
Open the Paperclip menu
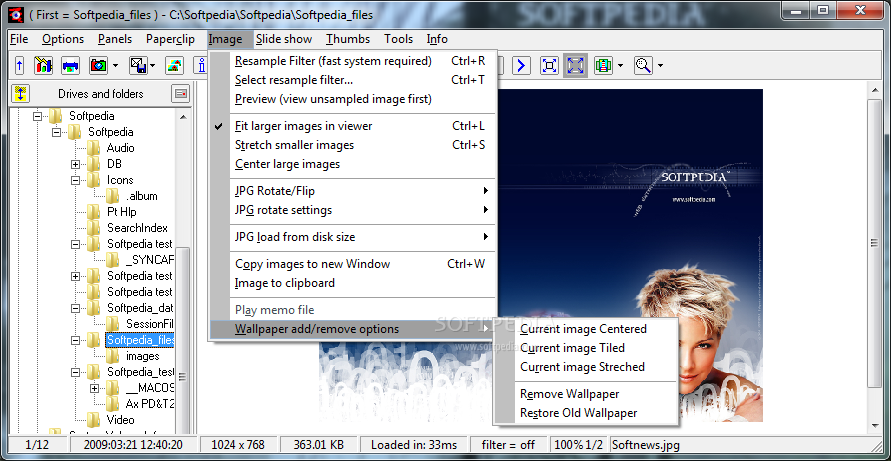pyautogui.click(x=170, y=39)
